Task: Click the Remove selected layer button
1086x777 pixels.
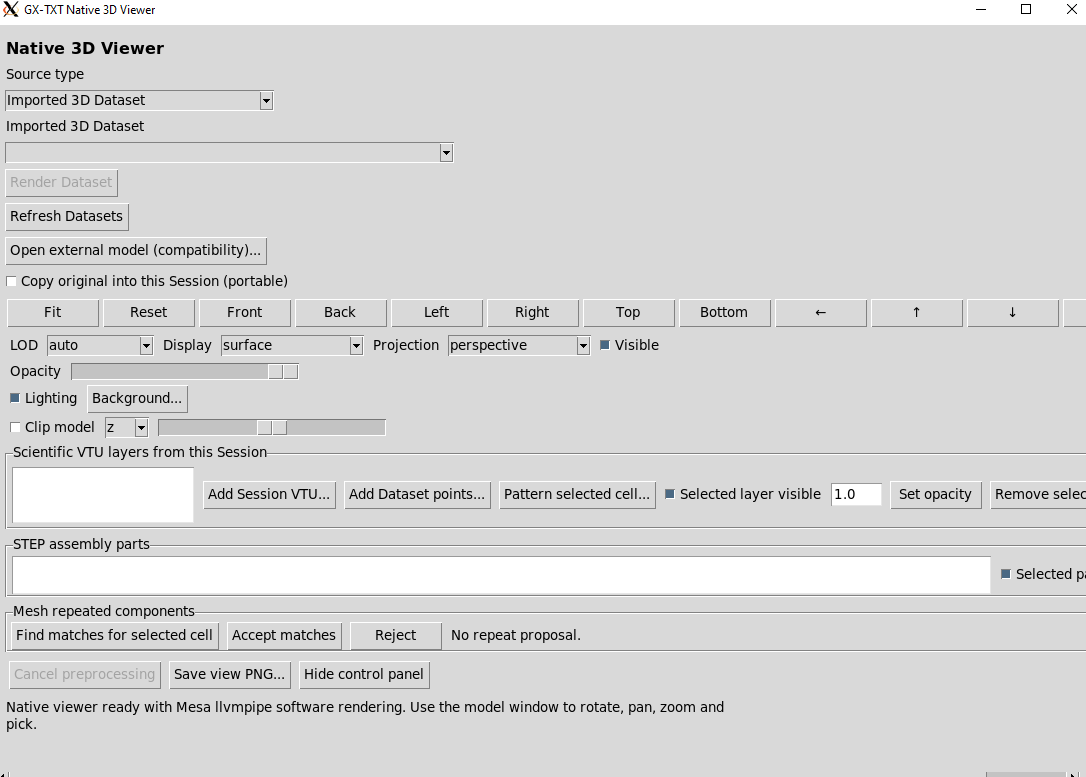Action: [x=1038, y=494]
